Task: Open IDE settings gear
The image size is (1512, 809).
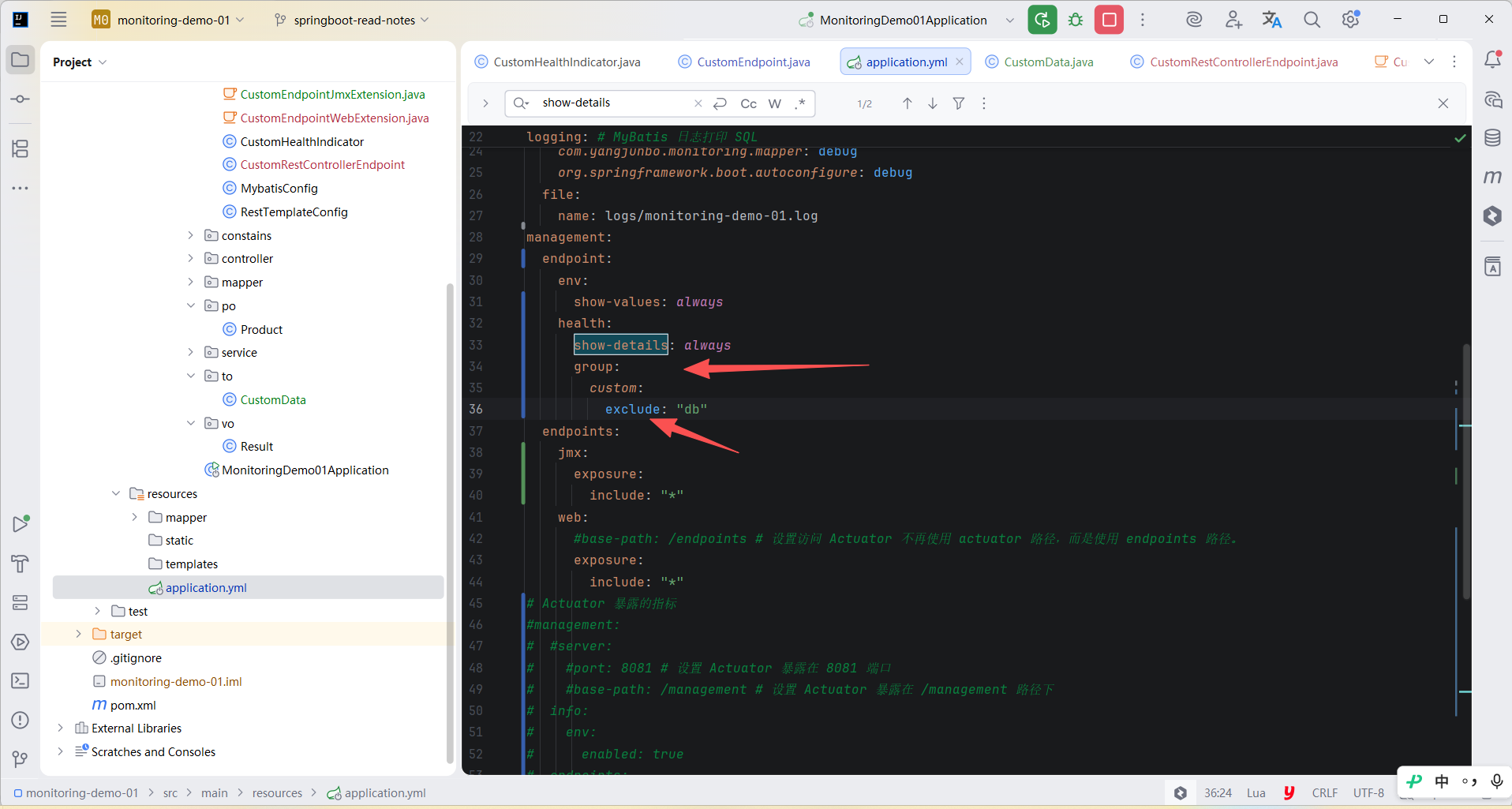Action: [1351, 20]
